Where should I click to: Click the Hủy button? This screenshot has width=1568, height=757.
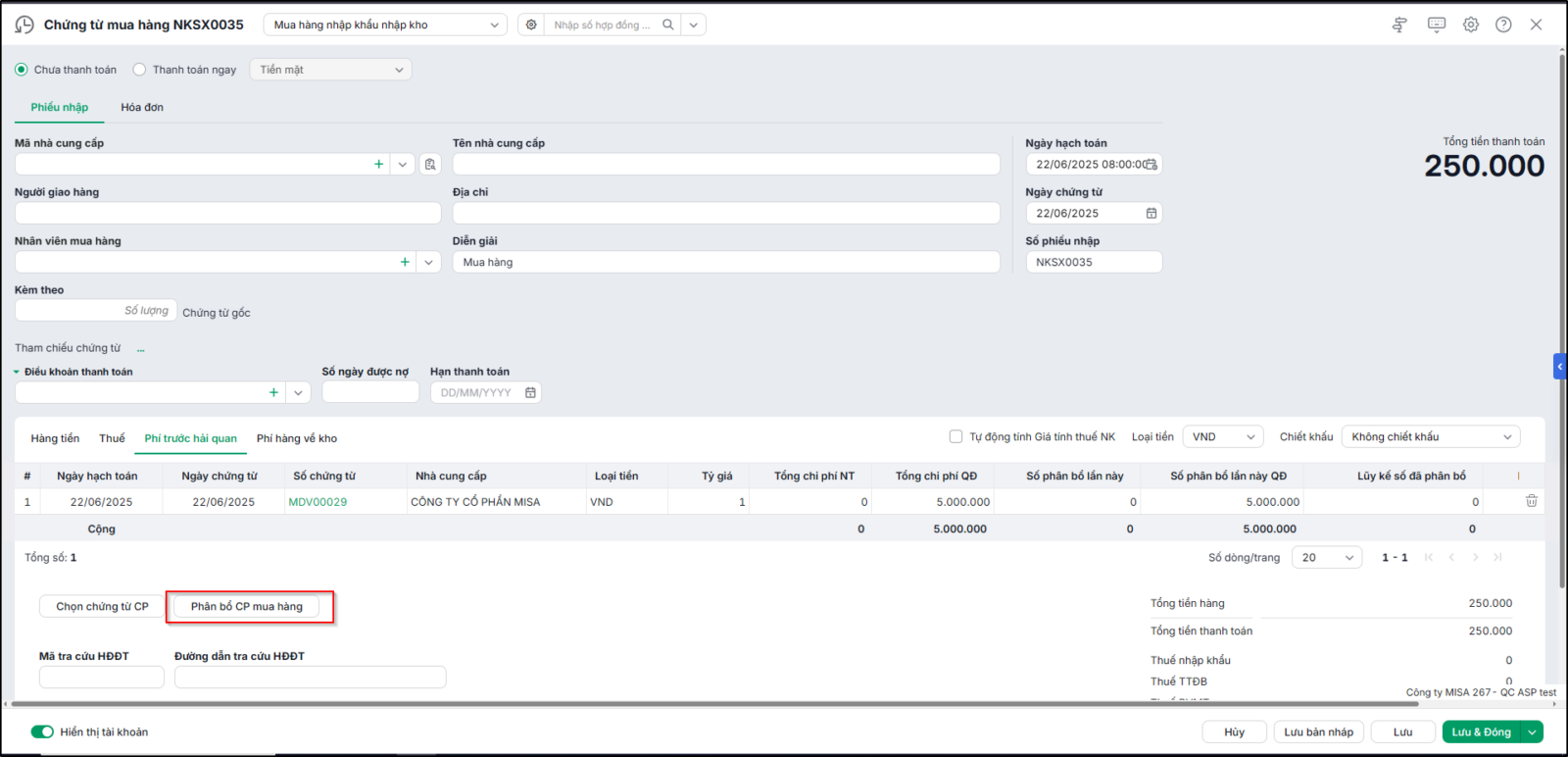click(1234, 732)
